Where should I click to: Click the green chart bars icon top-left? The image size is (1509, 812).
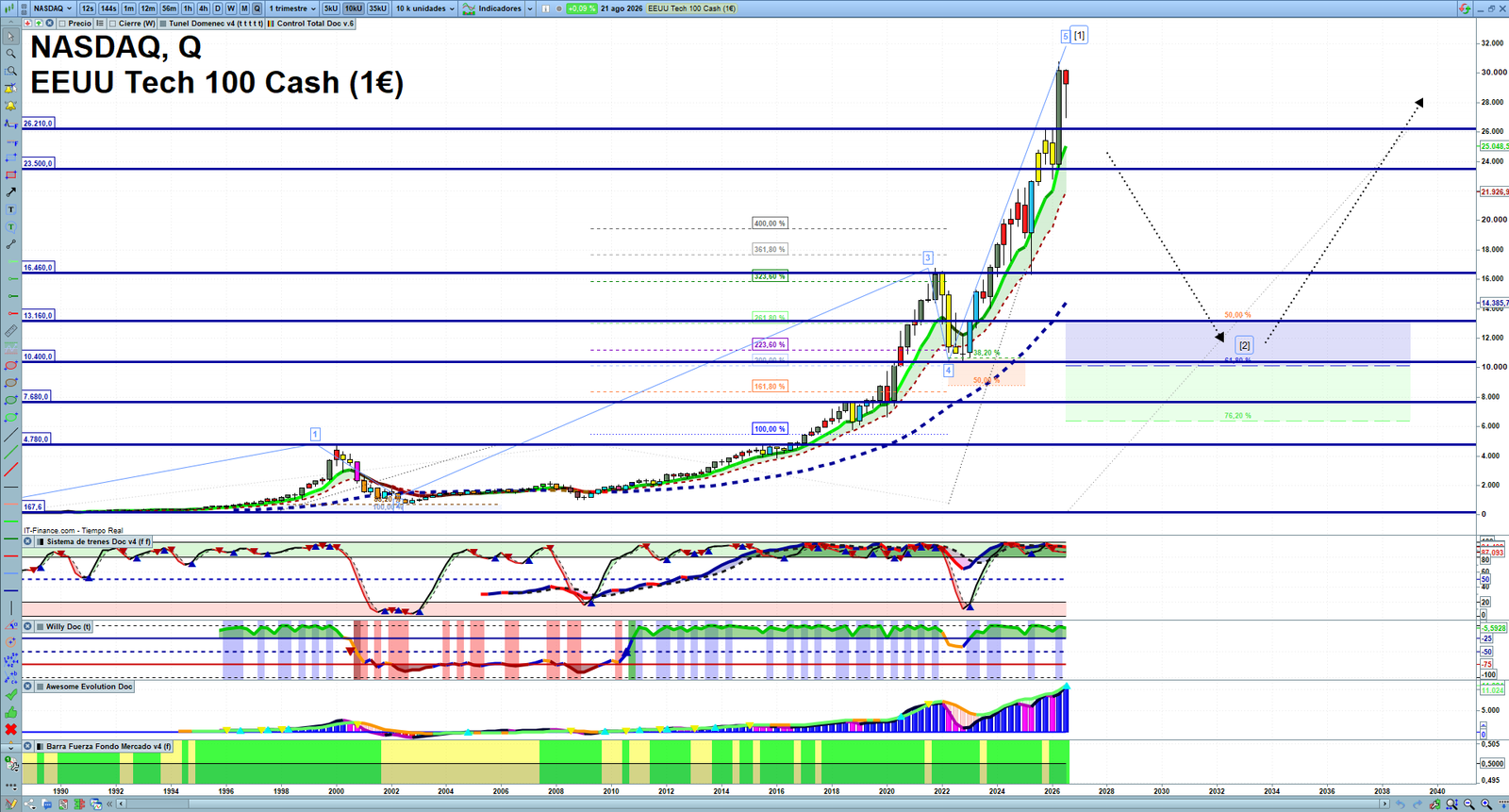[10, 8]
